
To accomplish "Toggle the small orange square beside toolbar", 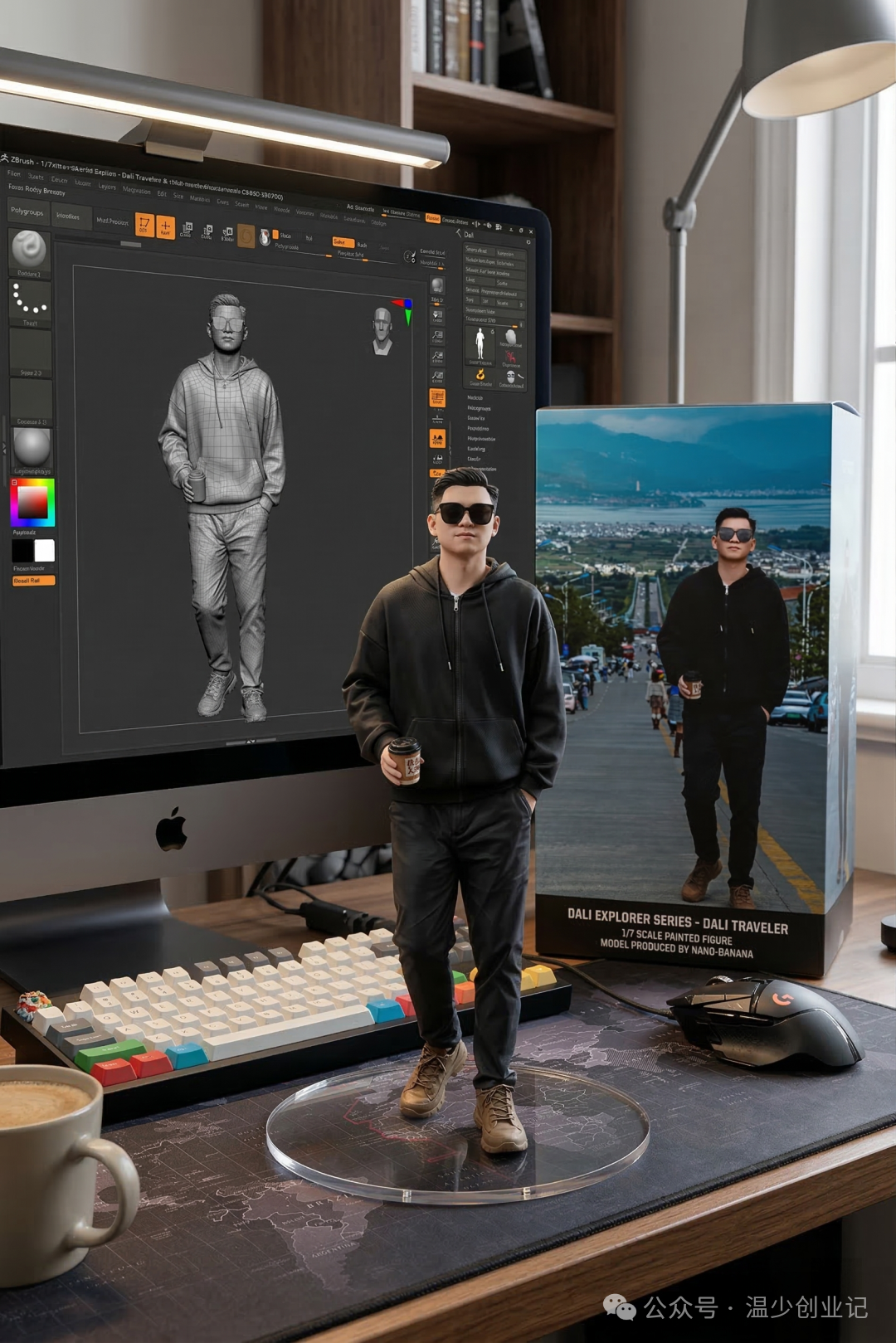I will coord(275,235).
